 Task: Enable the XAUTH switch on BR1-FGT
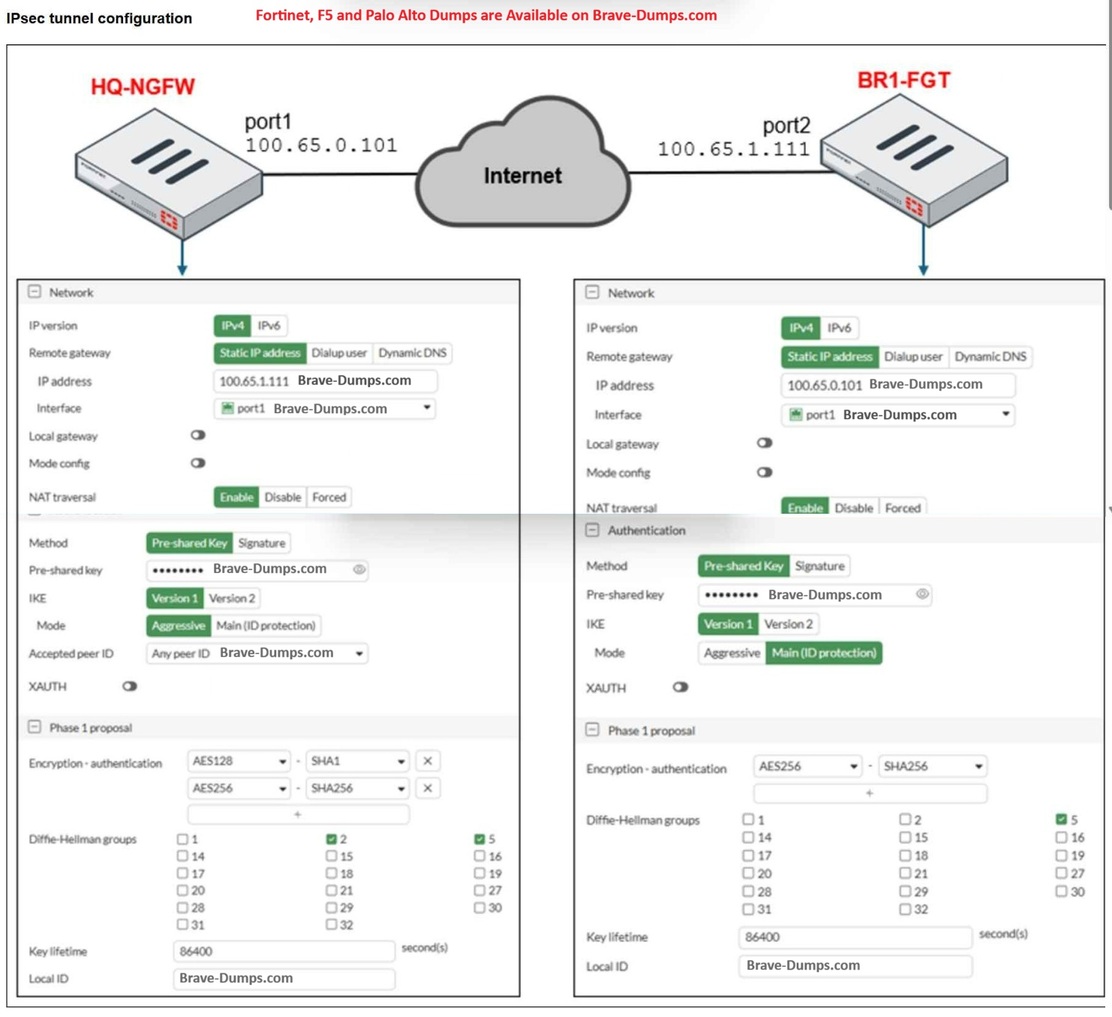681,688
